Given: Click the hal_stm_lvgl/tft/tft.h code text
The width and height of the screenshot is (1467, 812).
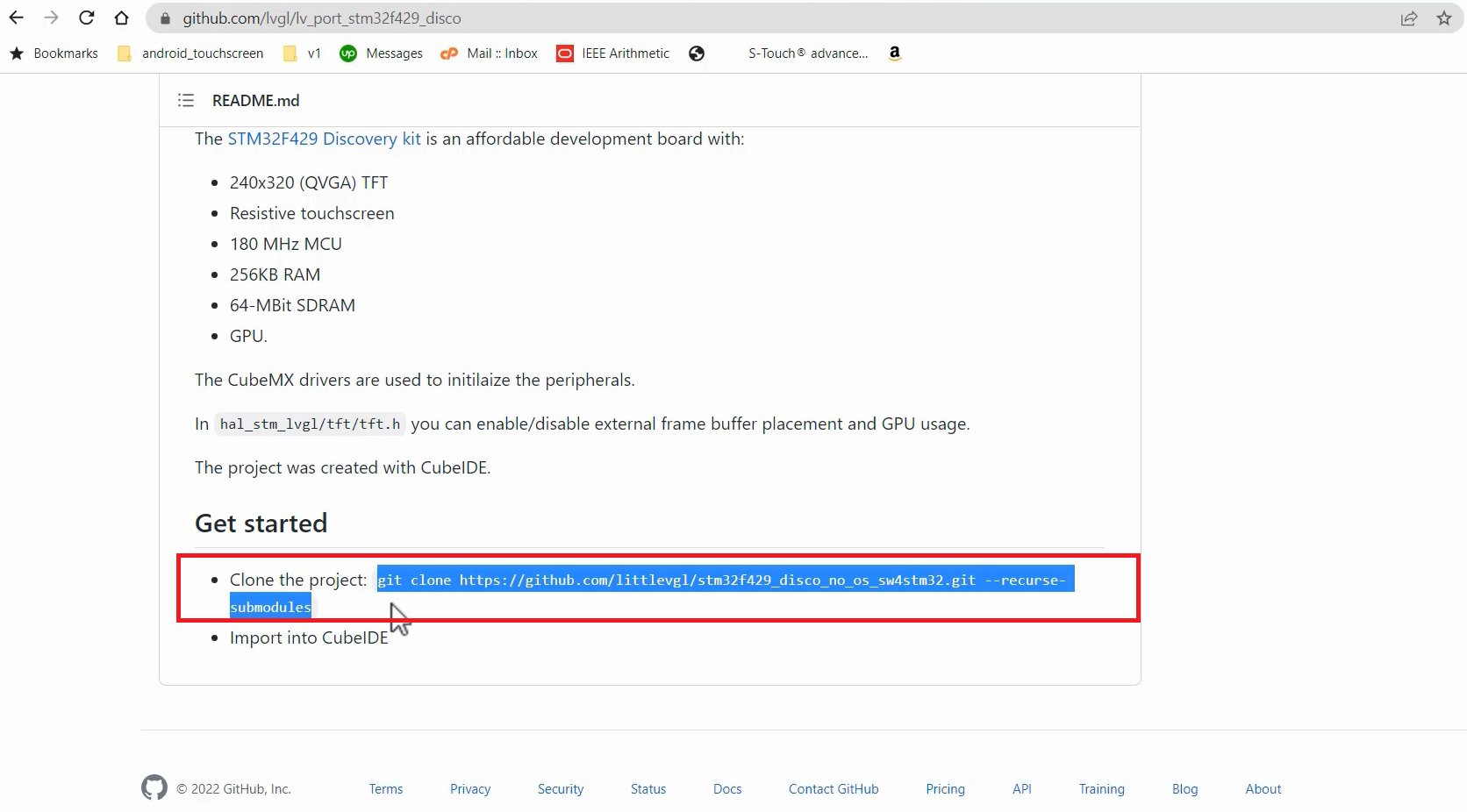Looking at the screenshot, I should coord(310,424).
